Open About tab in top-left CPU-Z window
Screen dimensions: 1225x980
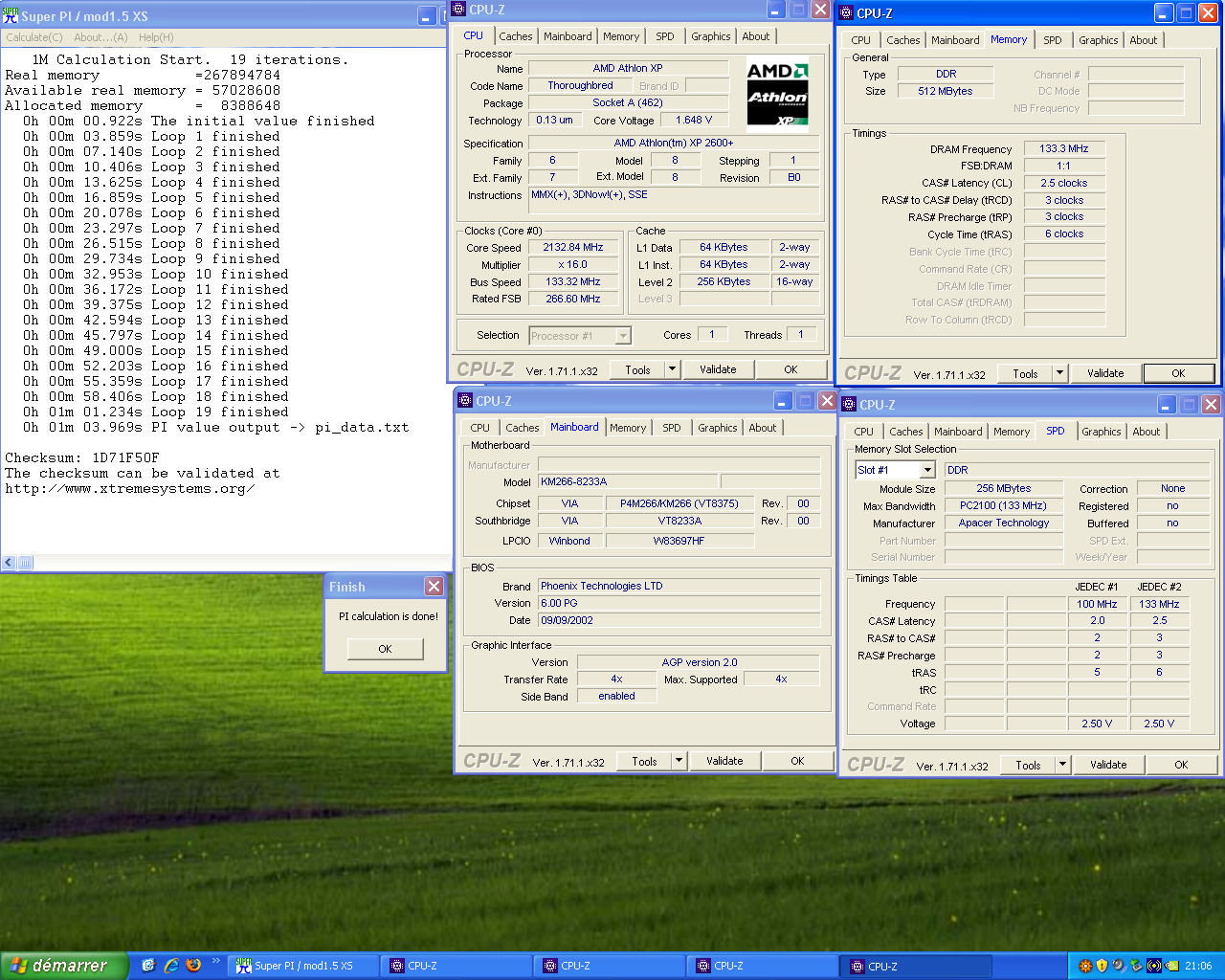[x=756, y=36]
